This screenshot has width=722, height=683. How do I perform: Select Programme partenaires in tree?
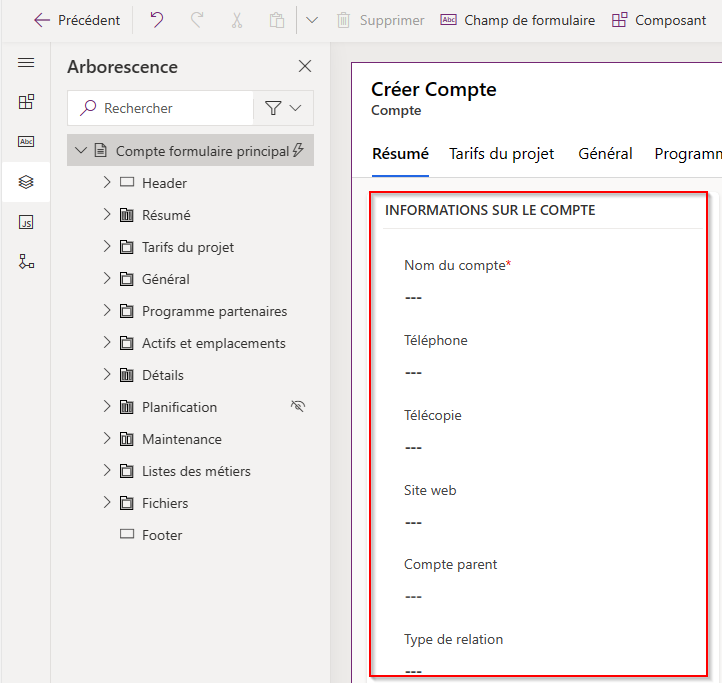(215, 311)
